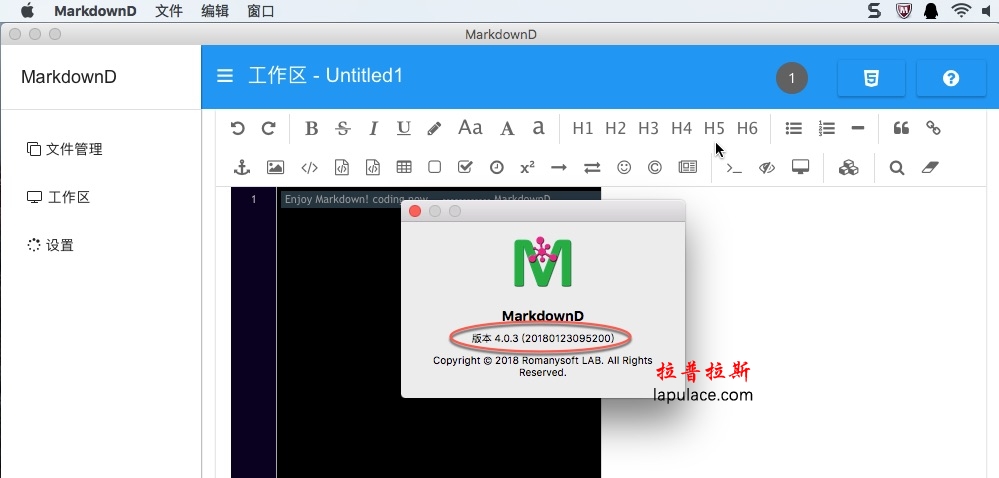Open go-to-line terminal icon

click(734, 168)
